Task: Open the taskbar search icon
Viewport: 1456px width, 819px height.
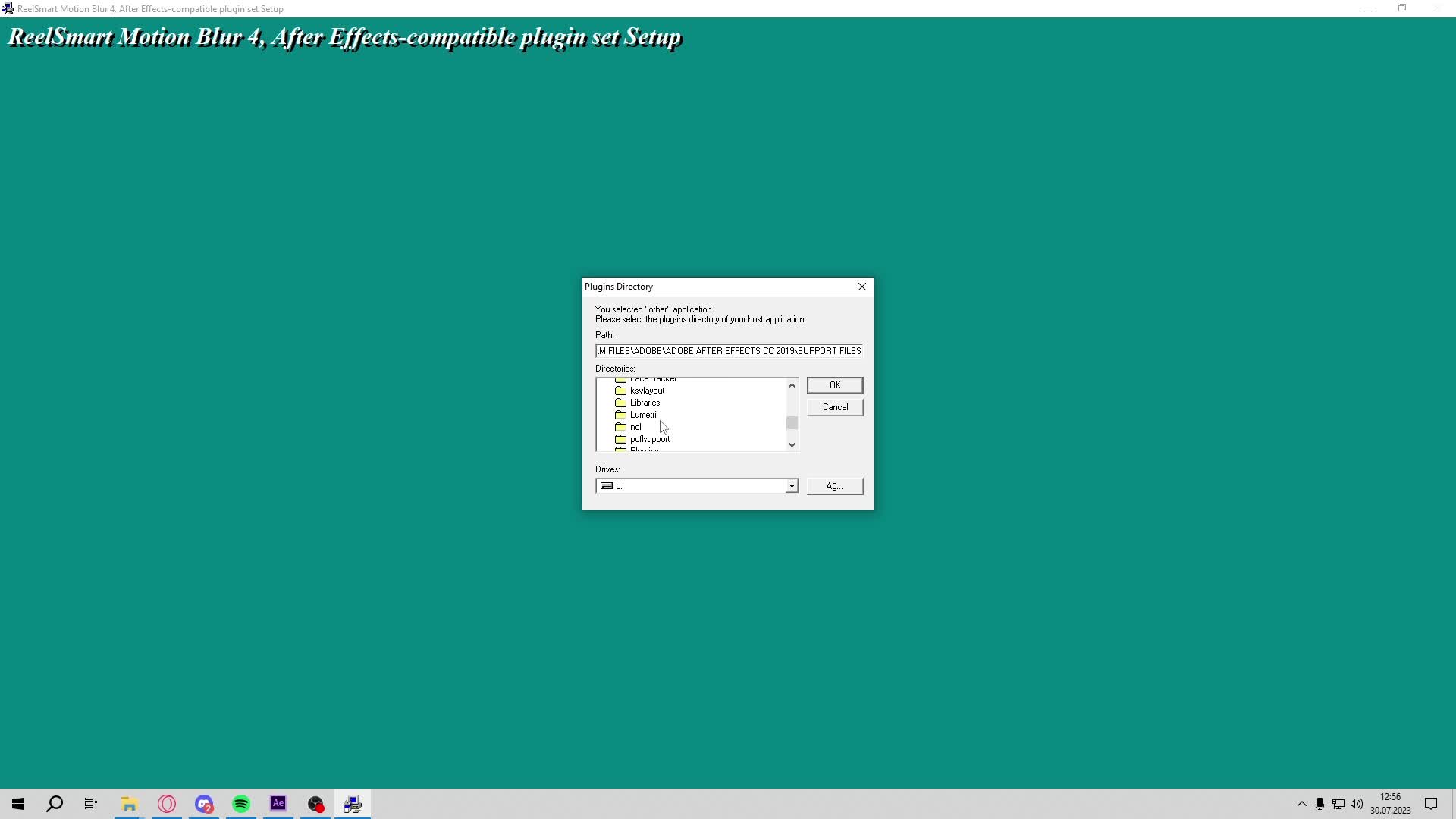Action: coord(55,804)
